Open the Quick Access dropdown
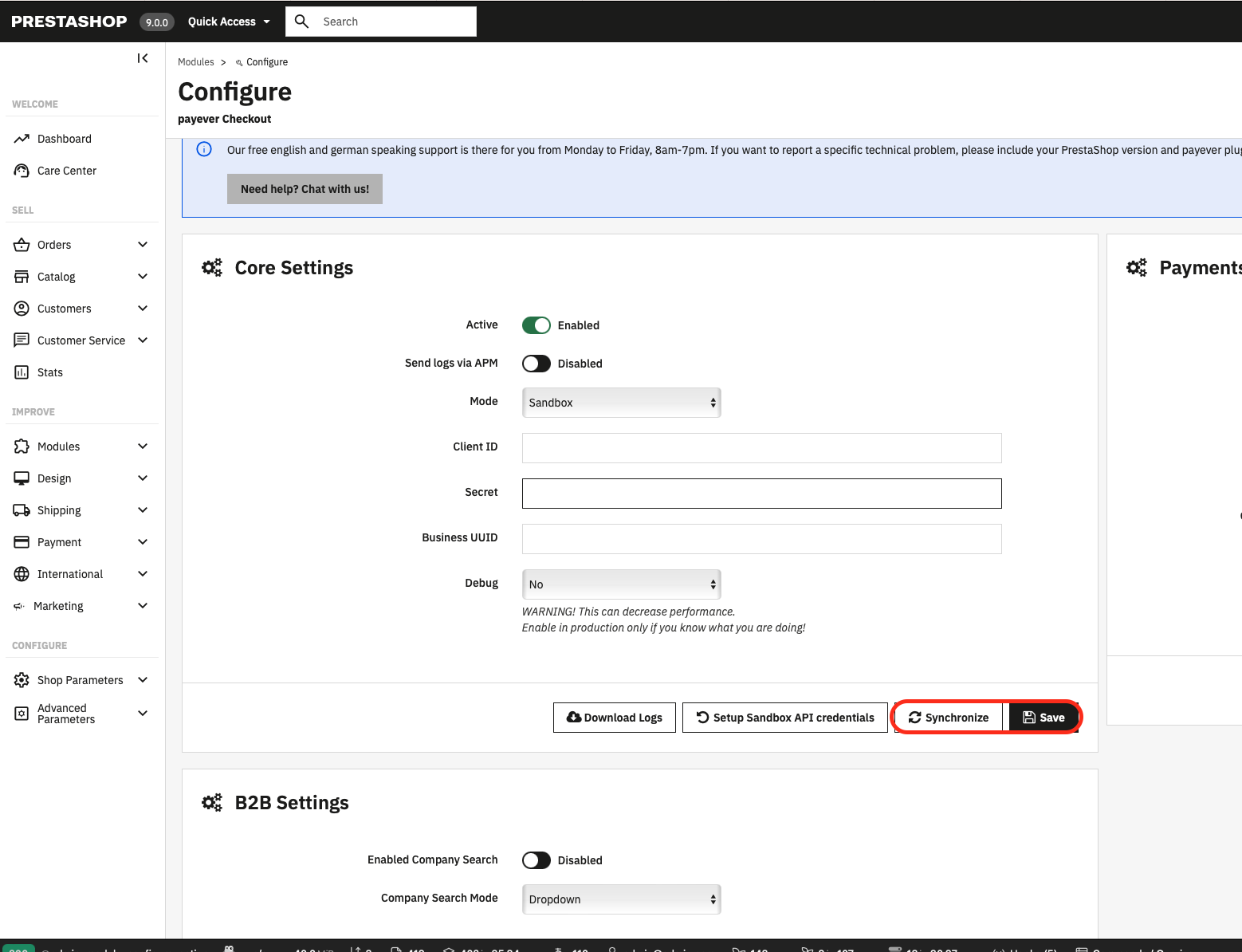Screen dimensions: 1242x952 (x=229, y=22)
